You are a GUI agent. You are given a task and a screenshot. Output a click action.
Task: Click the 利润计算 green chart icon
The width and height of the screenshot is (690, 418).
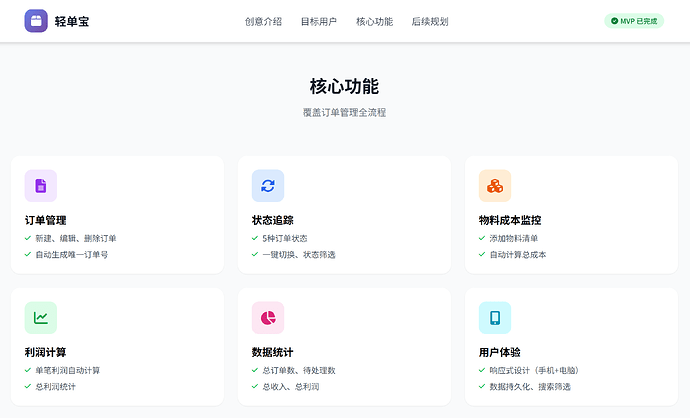(x=41, y=318)
